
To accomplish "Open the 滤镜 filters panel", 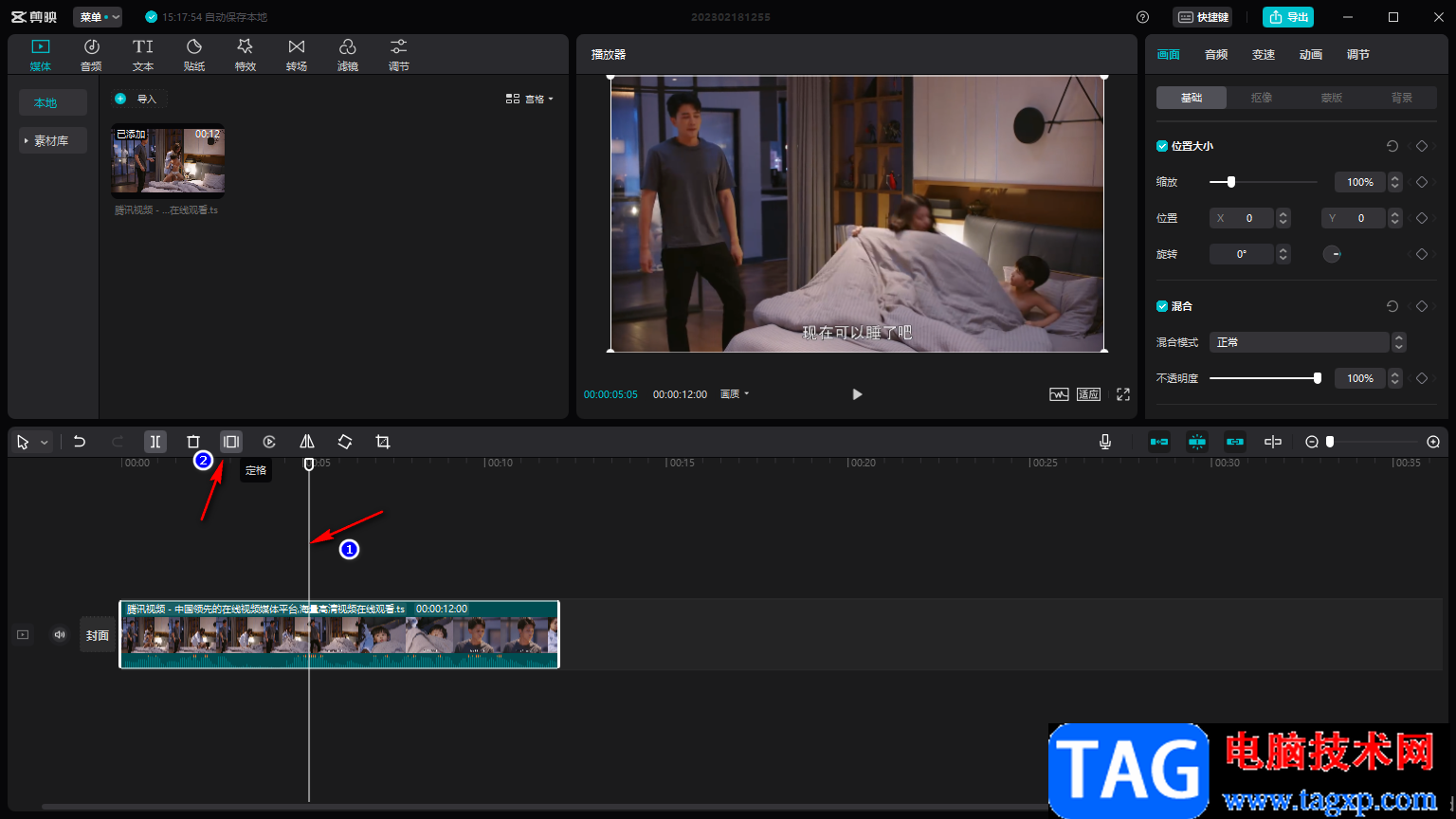I will click(348, 55).
